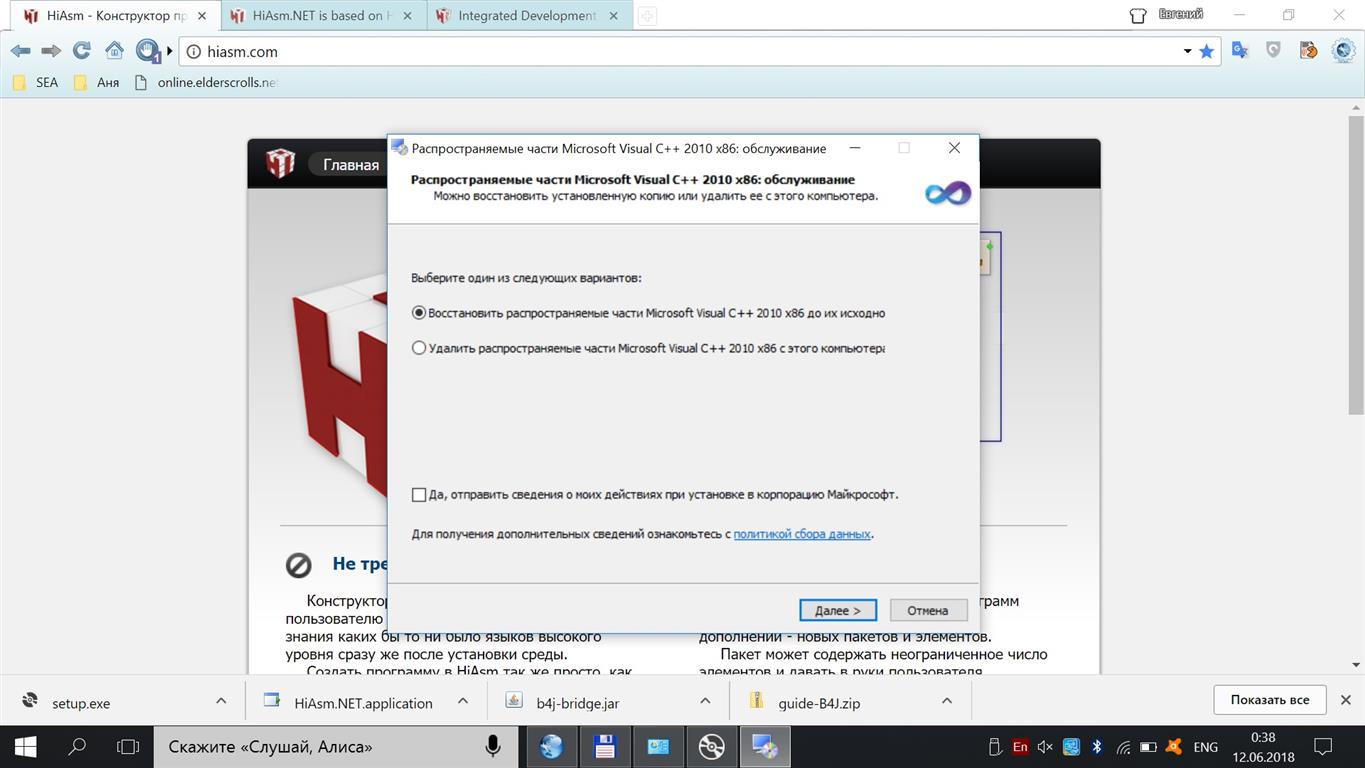Click the muted volume icon in the tray
The width and height of the screenshot is (1365, 768).
click(x=1045, y=747)
